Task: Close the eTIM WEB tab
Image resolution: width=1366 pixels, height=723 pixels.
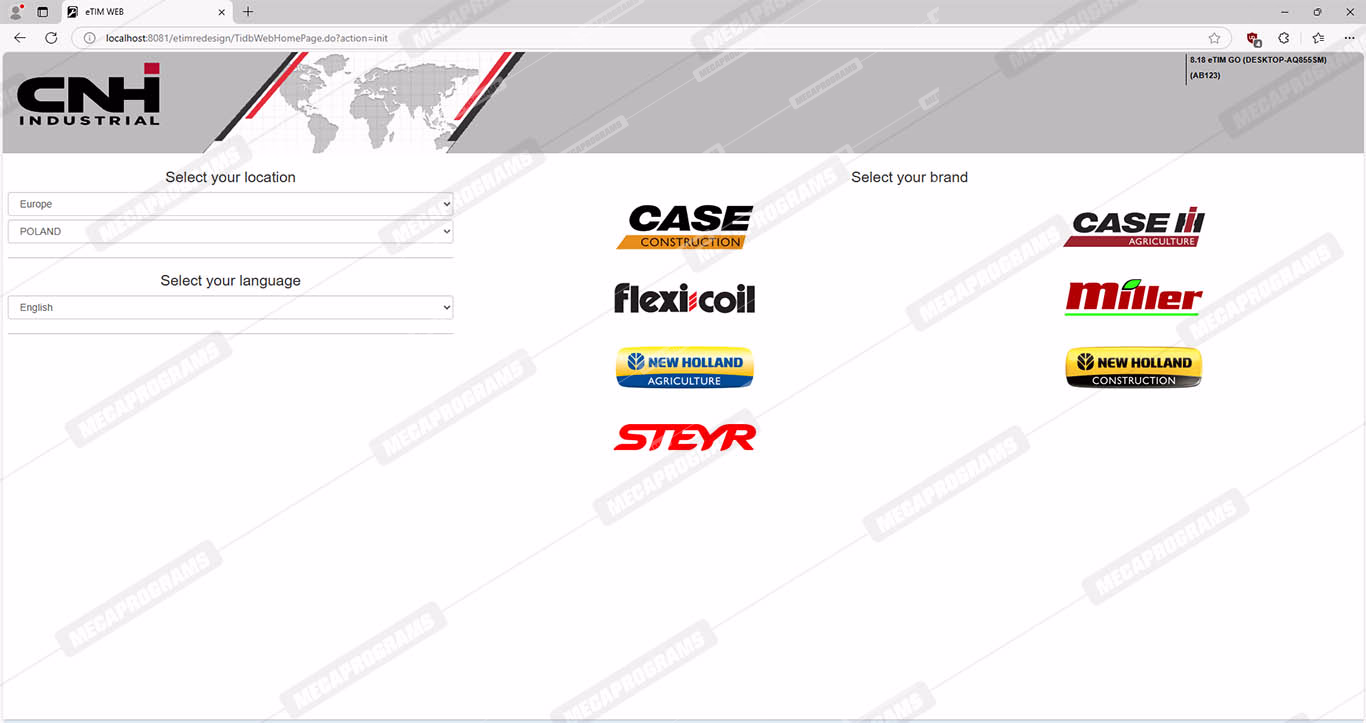Action: [x=222, y=12]
